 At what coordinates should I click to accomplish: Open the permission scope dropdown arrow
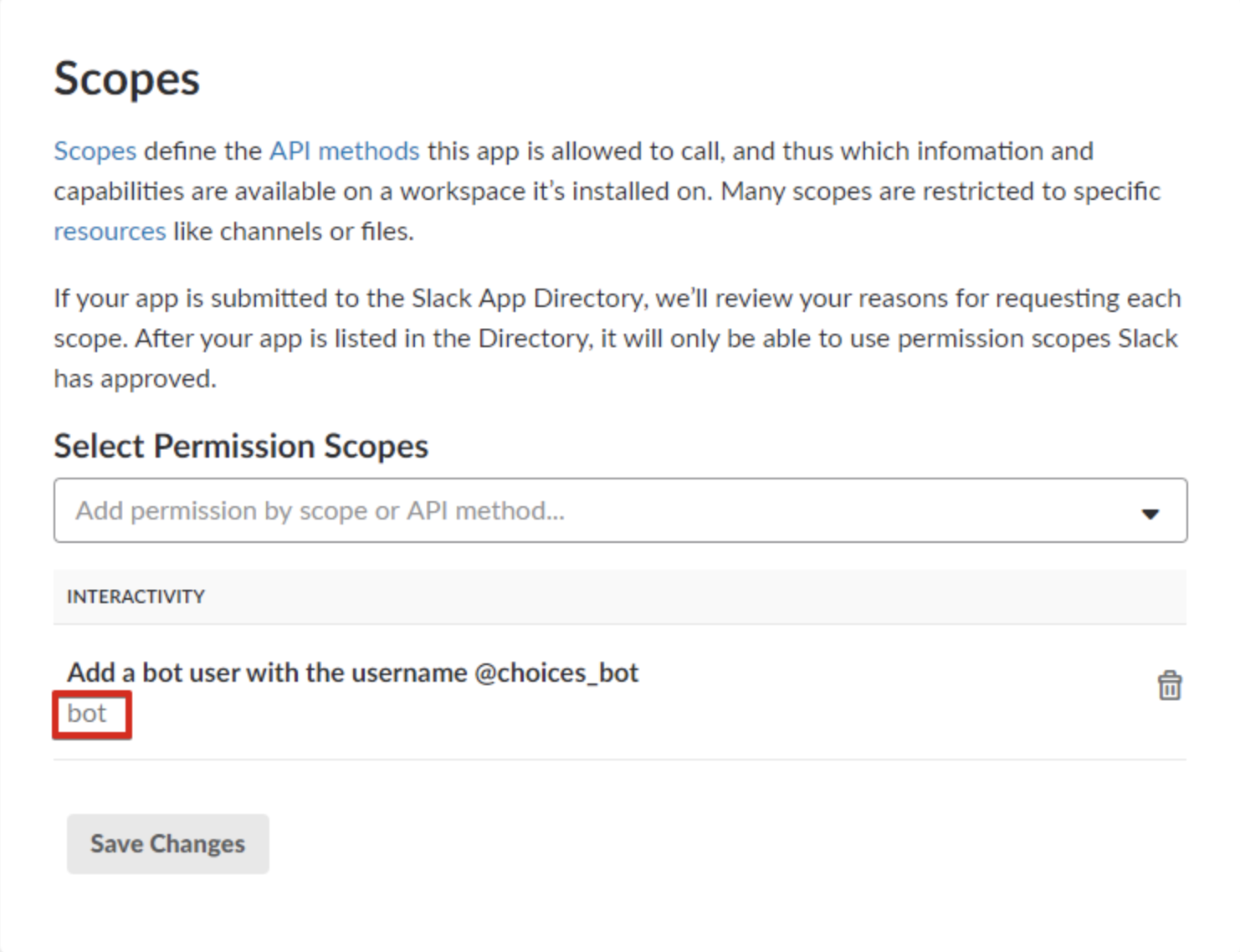tap(1152, 510)
